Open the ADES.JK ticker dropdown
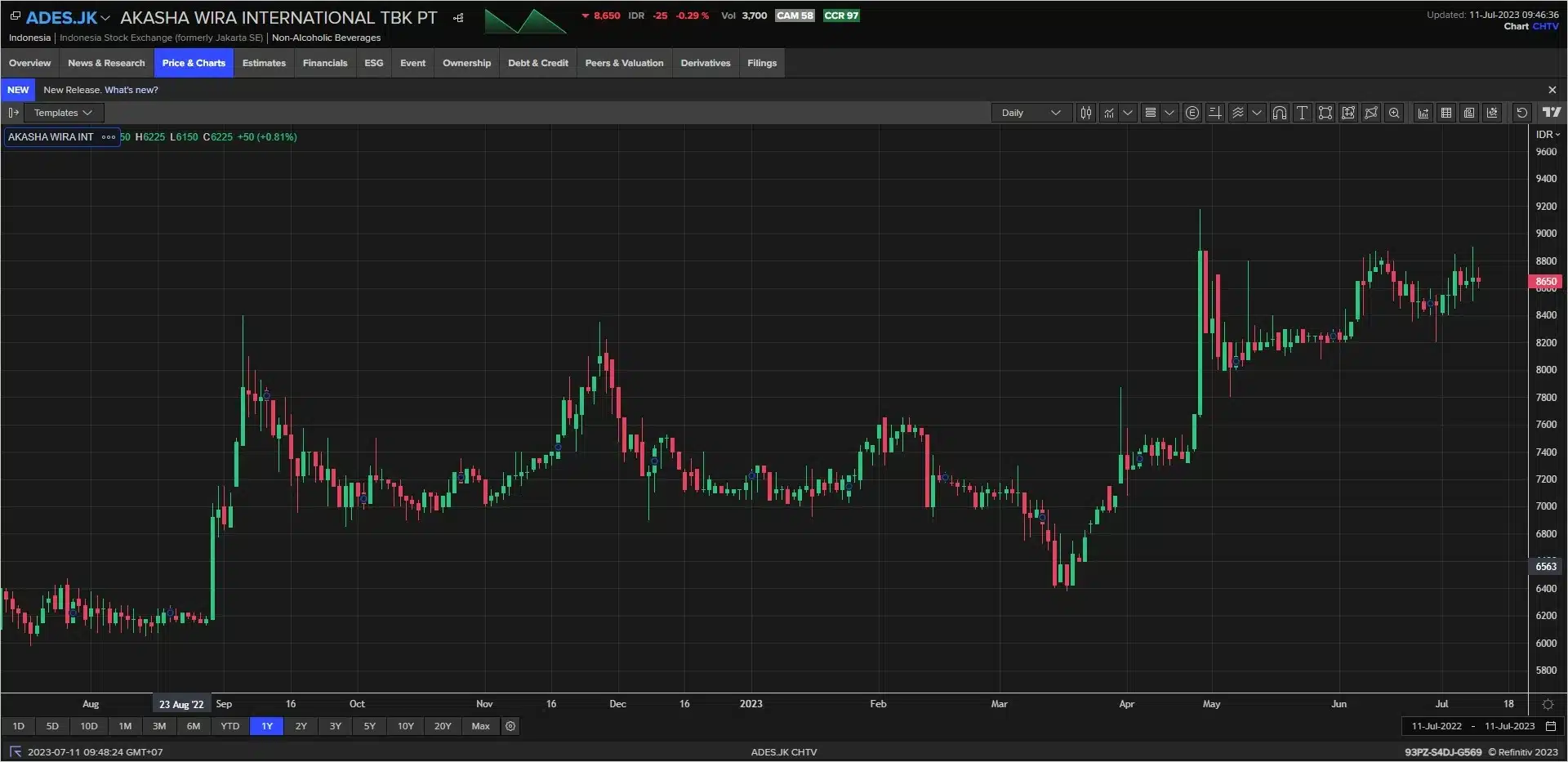Image resolution: width=1568 pixels, height=762 pixels. (x=105, y=18)
